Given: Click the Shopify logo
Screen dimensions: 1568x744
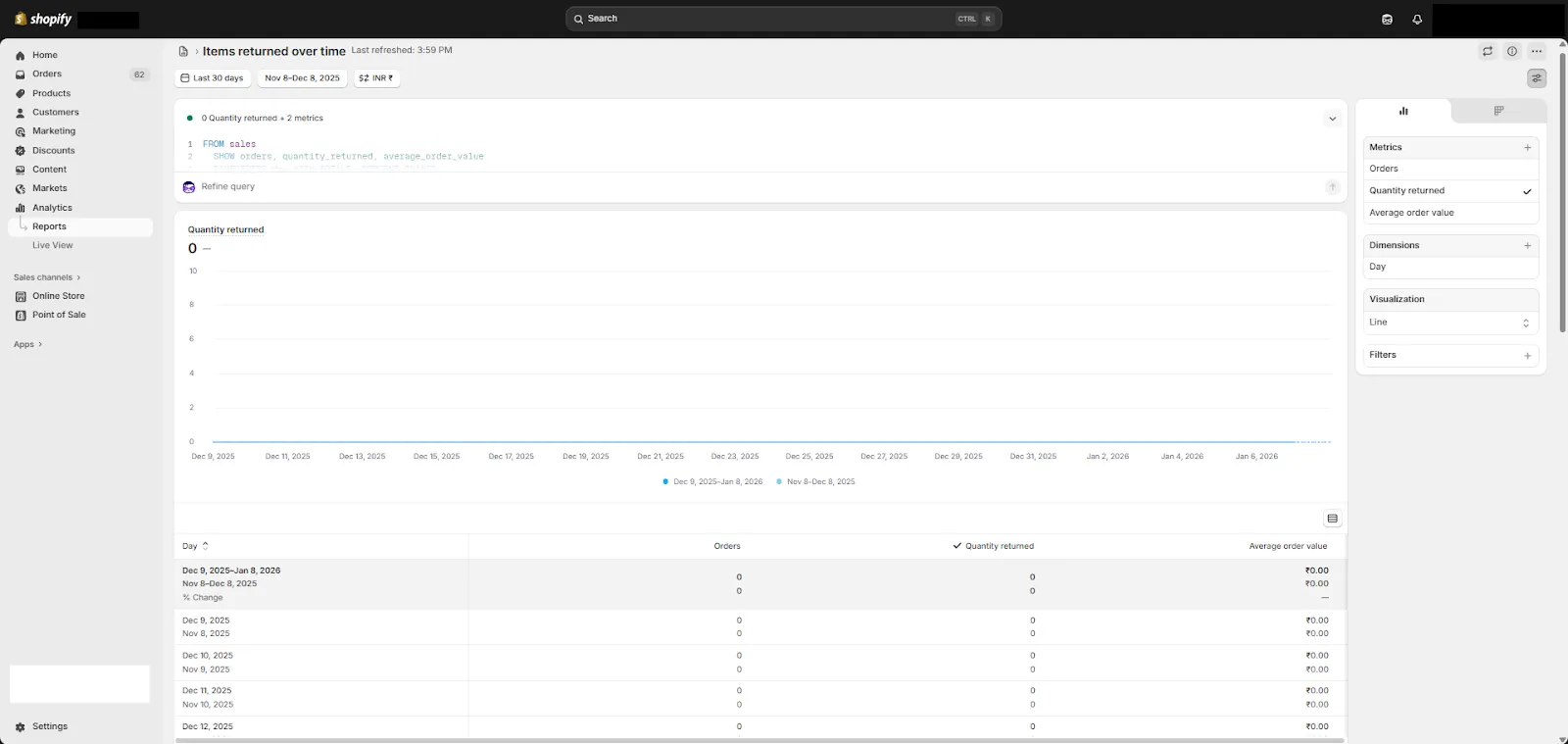Looking at the screenshot, I should (x=43, y=19).
